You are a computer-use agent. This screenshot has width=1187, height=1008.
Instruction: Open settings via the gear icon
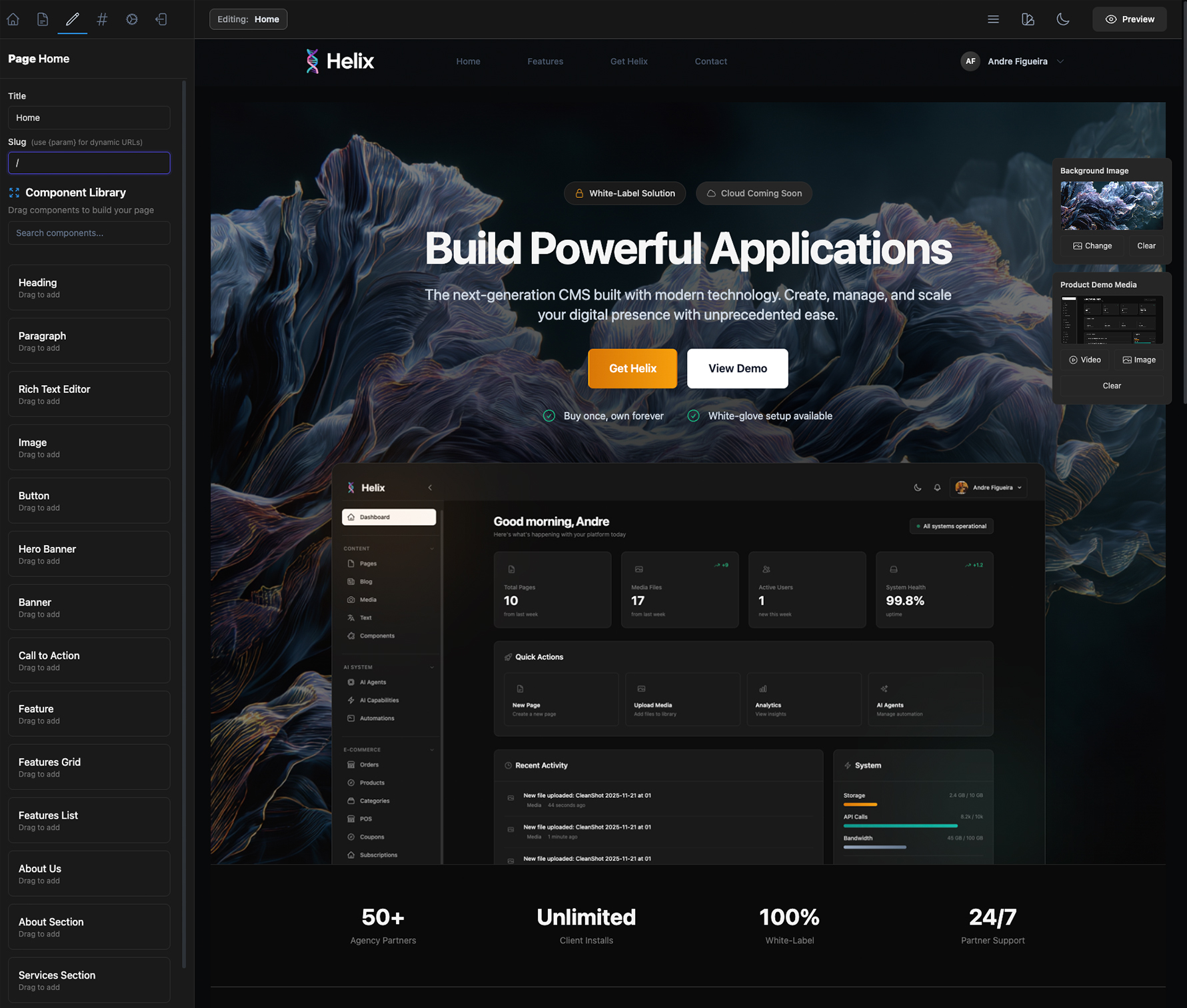132,19
